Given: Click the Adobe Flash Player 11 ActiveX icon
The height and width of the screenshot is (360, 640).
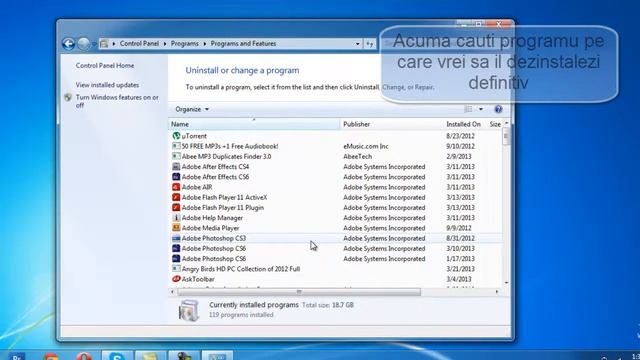Looking at the screenshot, I should (x=176, y=197).
